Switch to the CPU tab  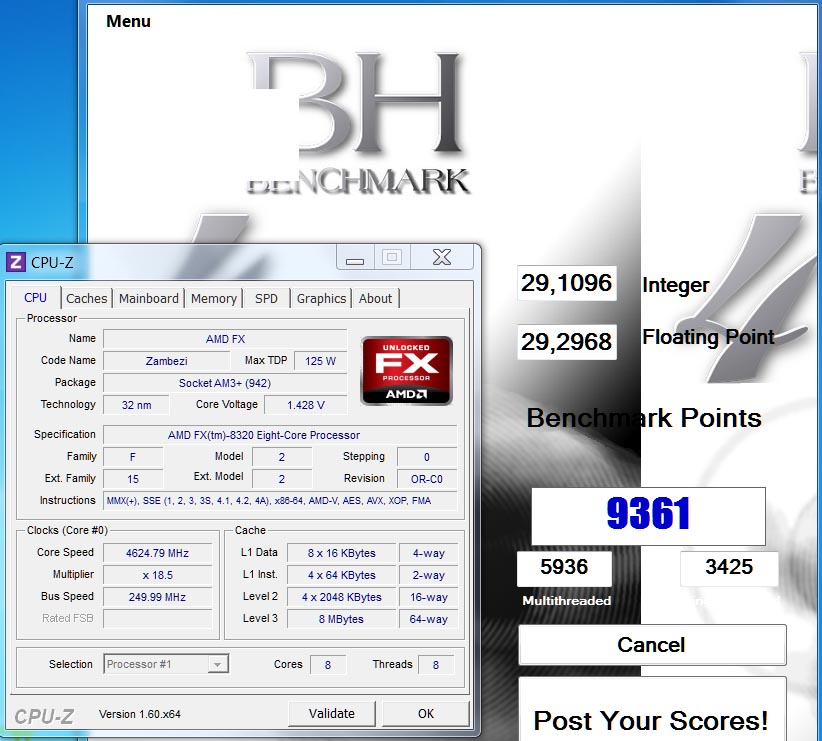[x=35, y=298]
